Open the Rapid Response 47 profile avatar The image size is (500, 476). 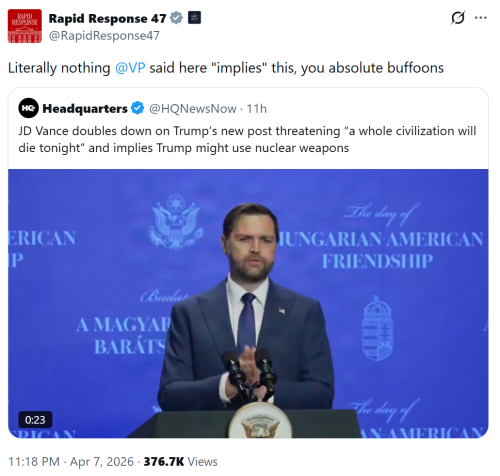point(25,26)
